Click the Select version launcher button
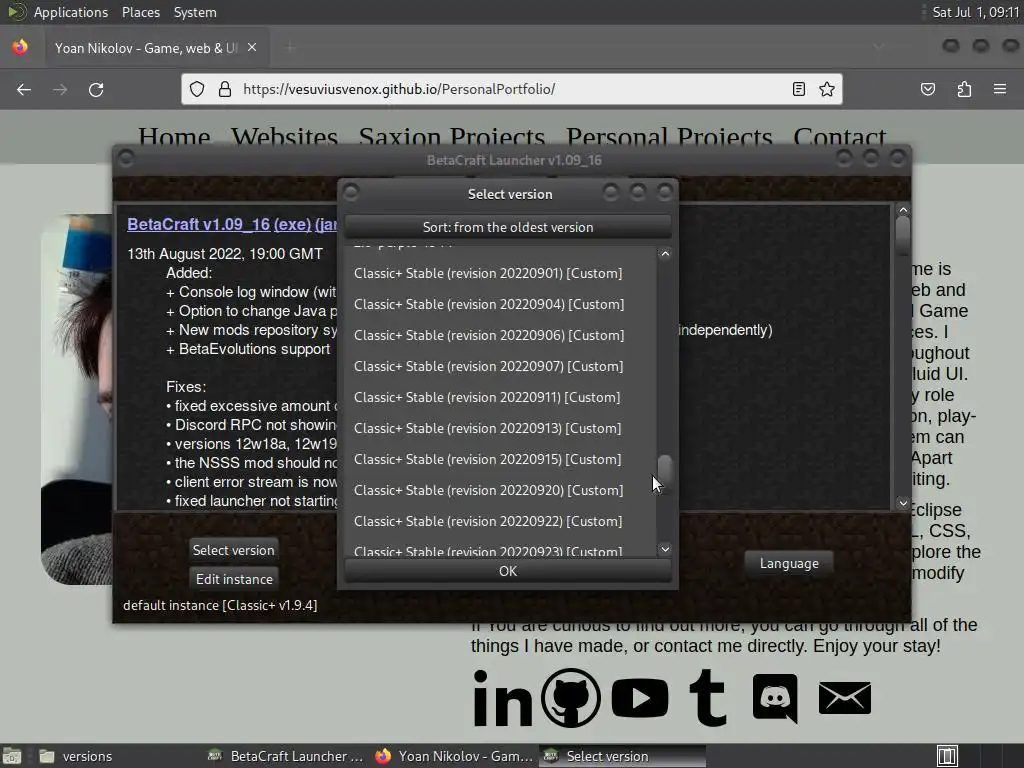The image size is (1024, 768). point(233,551)
